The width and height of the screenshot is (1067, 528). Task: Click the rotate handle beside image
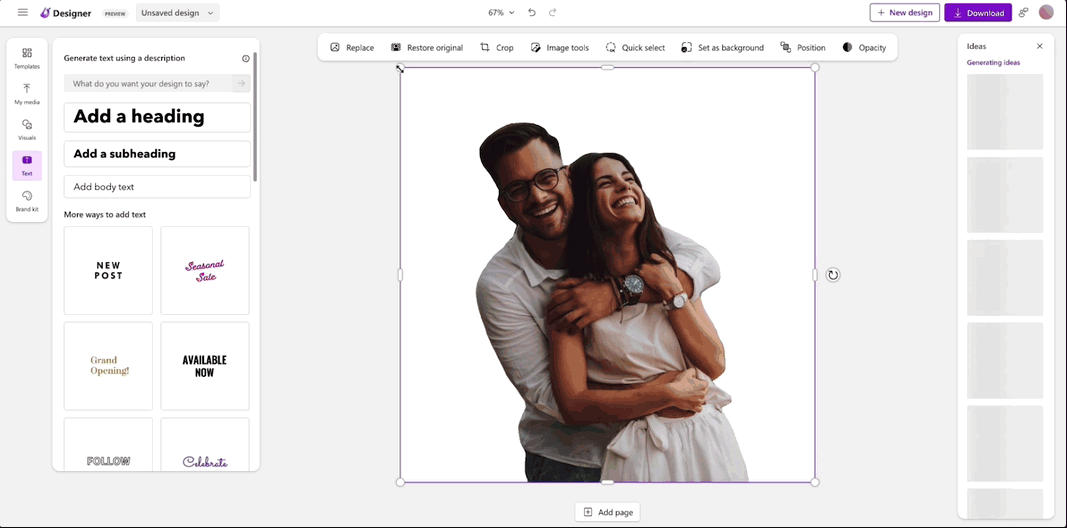(x=833, y=275)
